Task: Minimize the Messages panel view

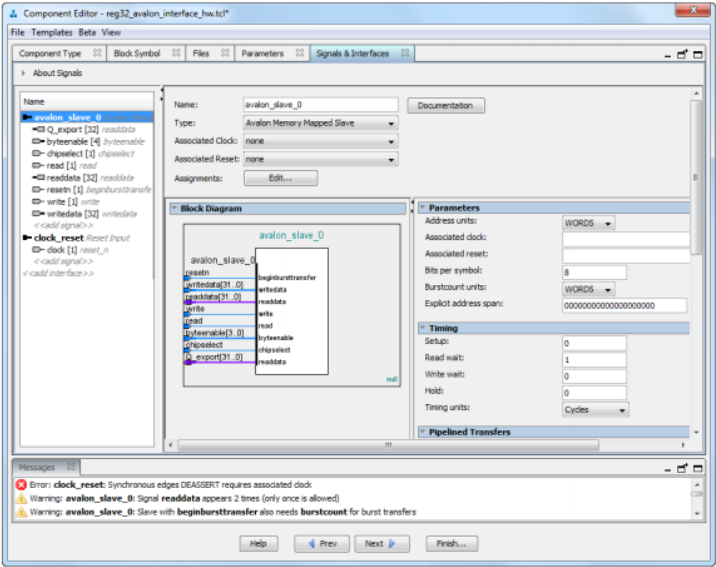Action: (x=668, y=469)
